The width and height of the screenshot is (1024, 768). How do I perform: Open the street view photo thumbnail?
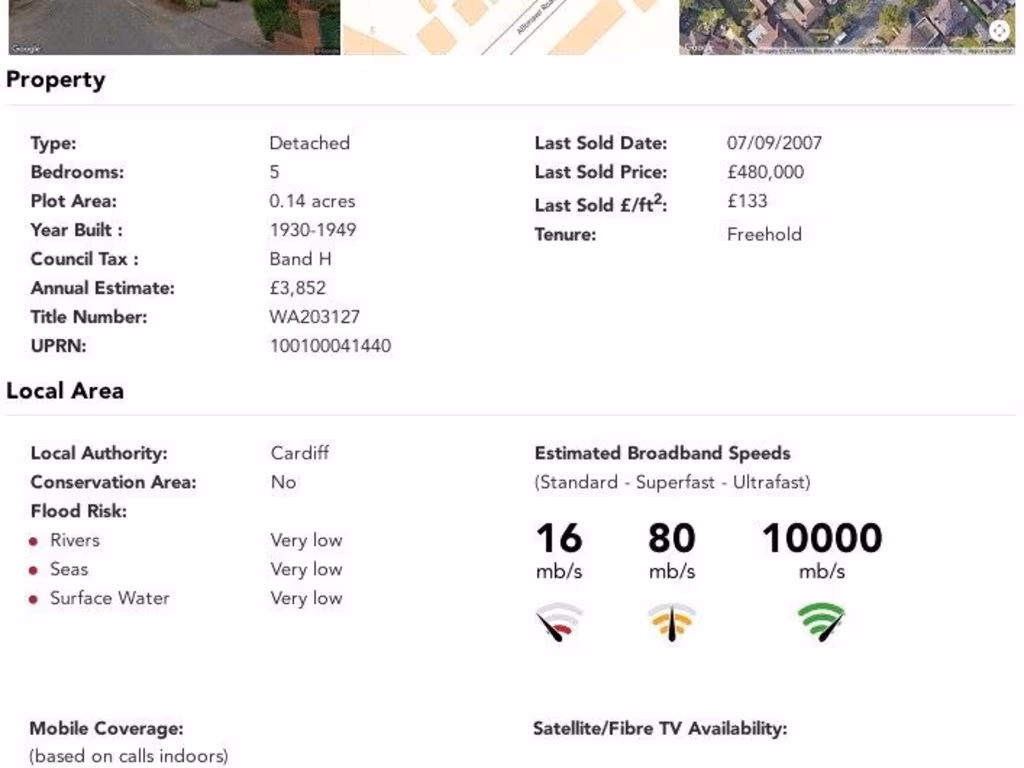coord(174,27)
